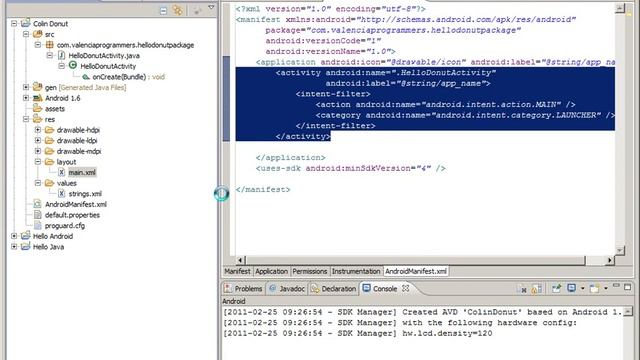
Task: Click the gen folder icon
Action: point(38,87)
